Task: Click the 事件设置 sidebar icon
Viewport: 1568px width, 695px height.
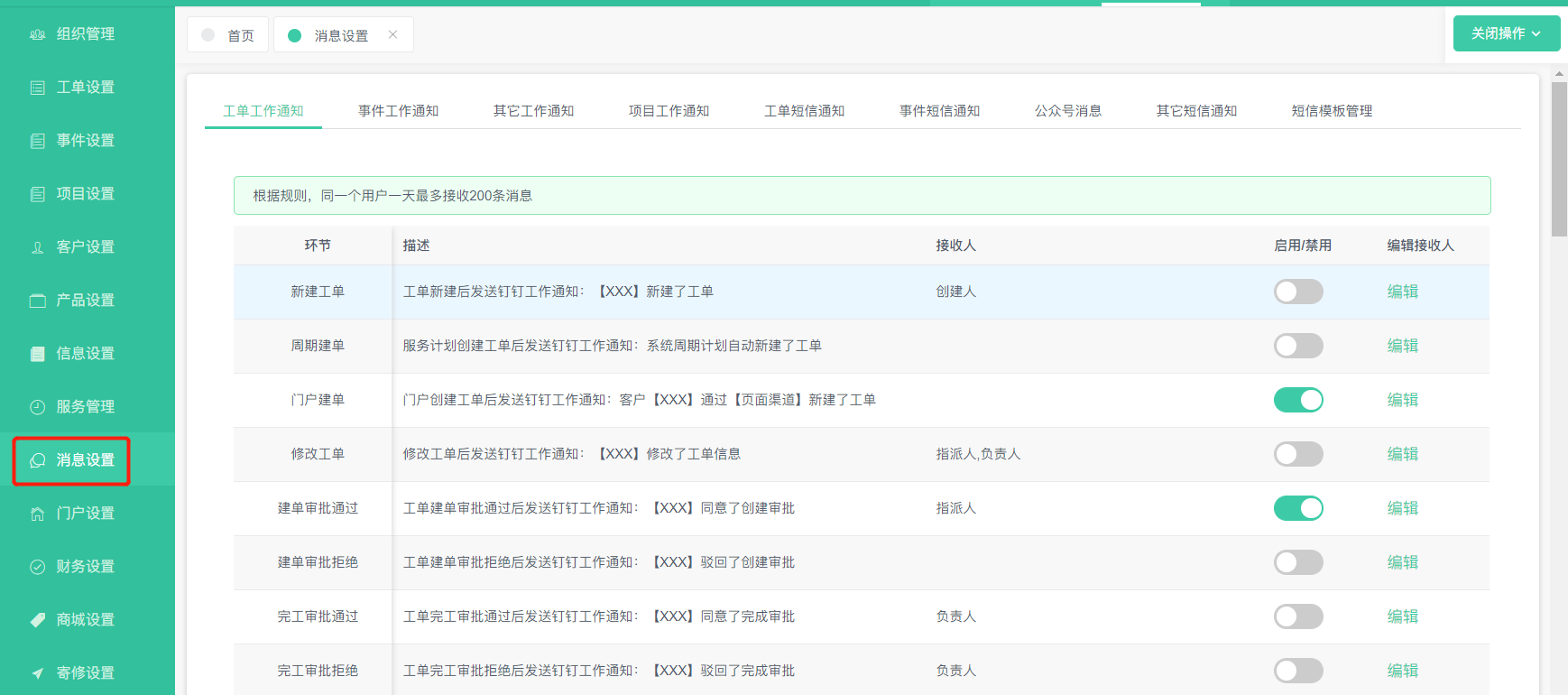Action: point(38,141)
